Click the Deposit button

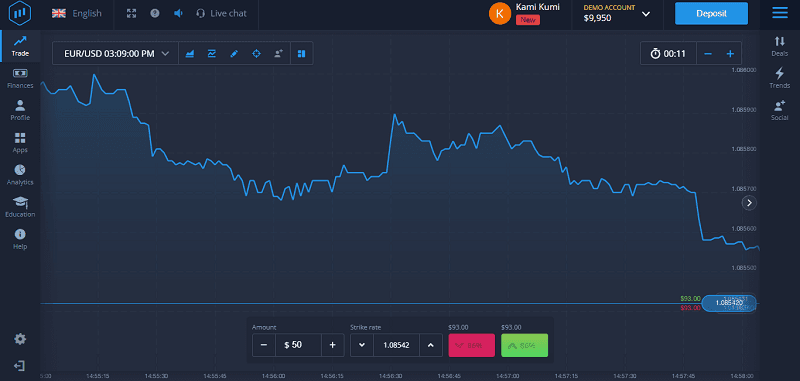click(x=711, y=14)
